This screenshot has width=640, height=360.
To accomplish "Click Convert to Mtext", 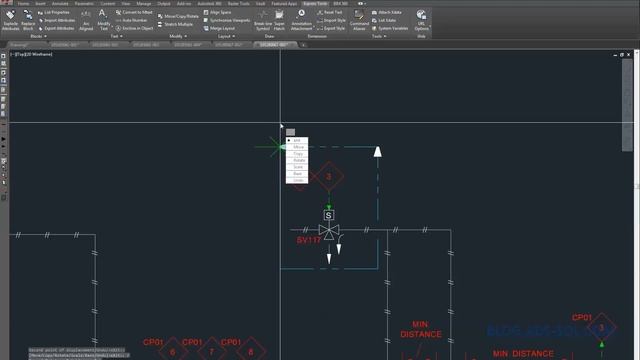I will click(x=134, y=12).
